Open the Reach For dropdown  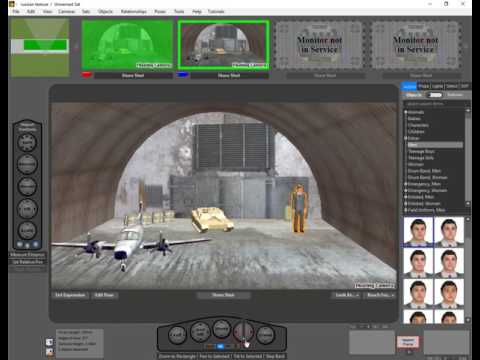point(380,295)
